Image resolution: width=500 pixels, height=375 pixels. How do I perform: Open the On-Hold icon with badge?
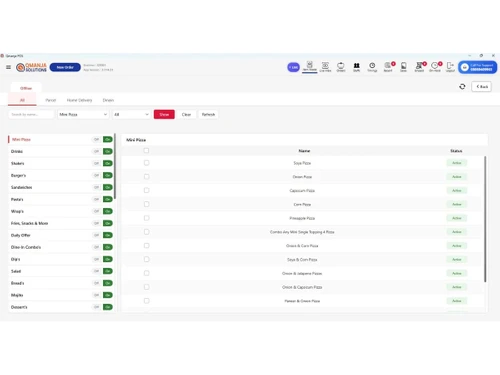[435, 67]
